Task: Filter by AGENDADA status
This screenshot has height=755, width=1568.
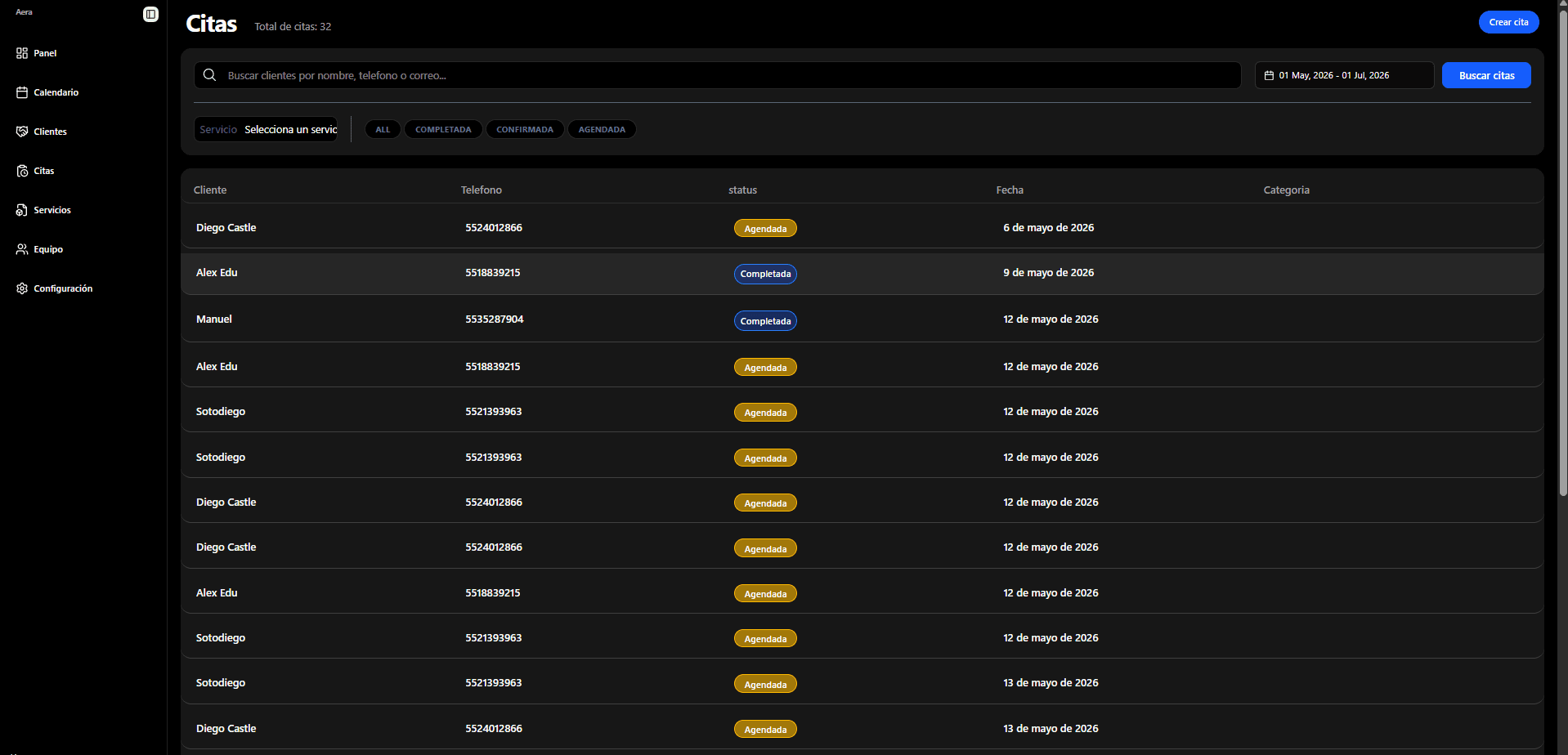Action: pos(602,129)
